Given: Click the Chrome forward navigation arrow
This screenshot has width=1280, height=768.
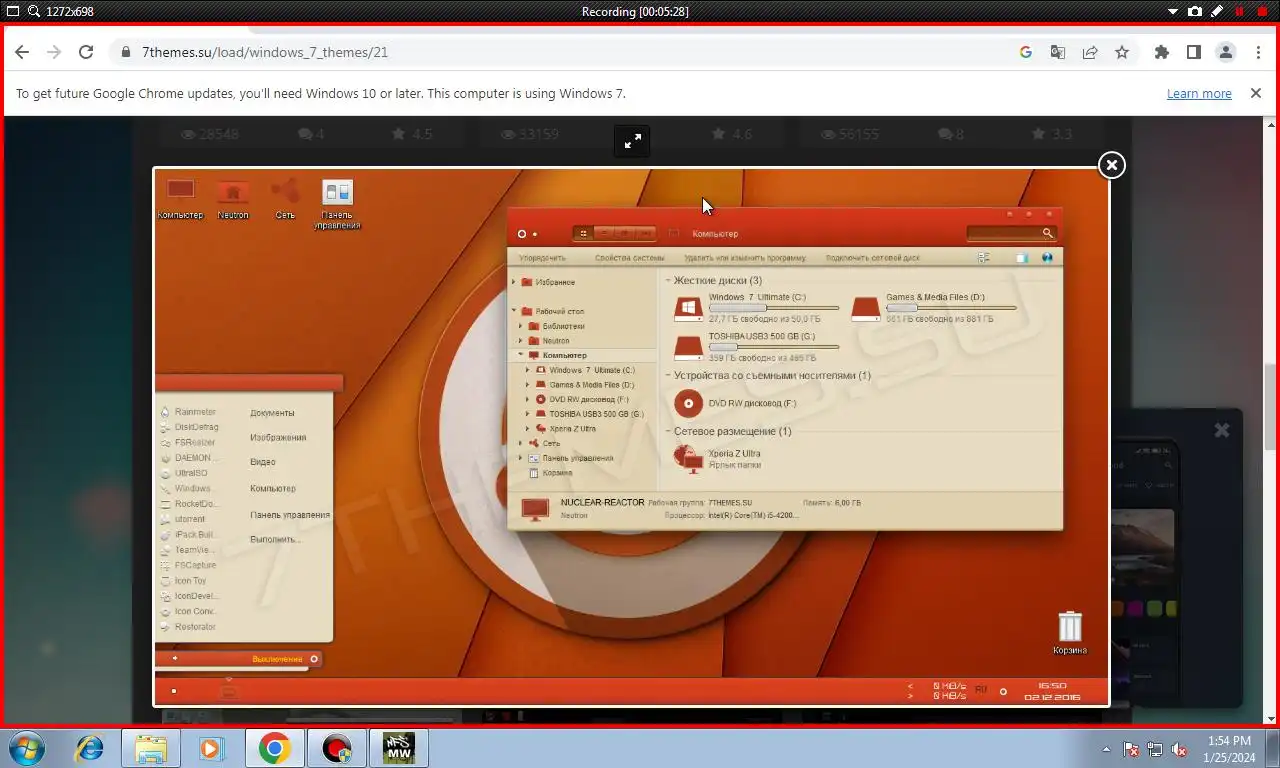Looking at the screenshot, I should pos(54,52).
